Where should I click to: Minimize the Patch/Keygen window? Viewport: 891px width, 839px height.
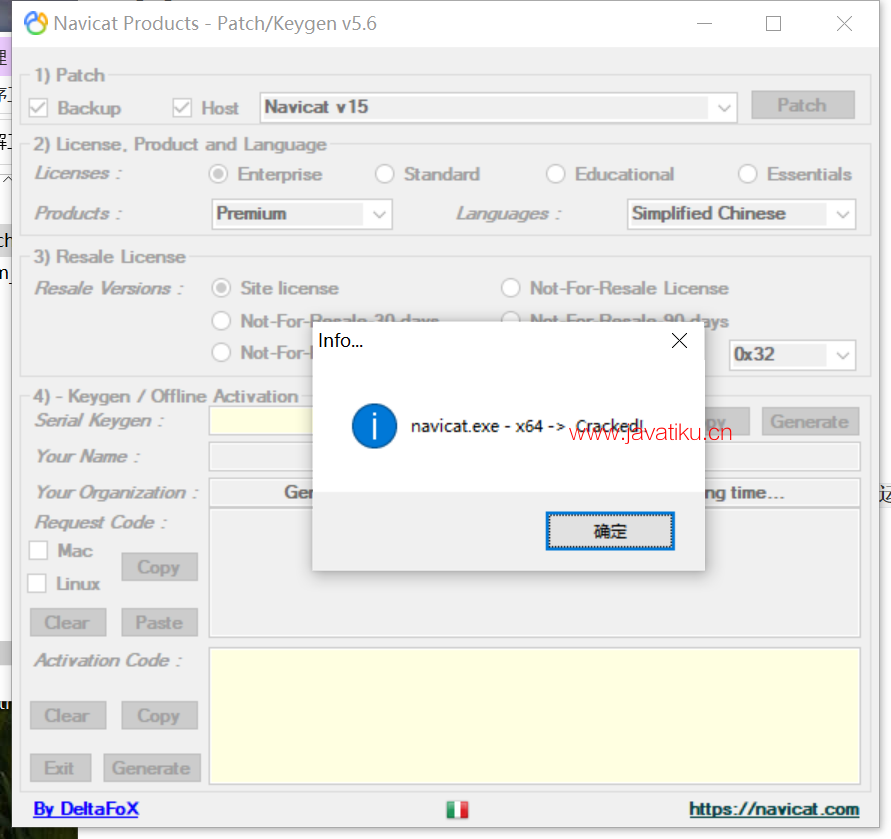click(x=705, y=24)
